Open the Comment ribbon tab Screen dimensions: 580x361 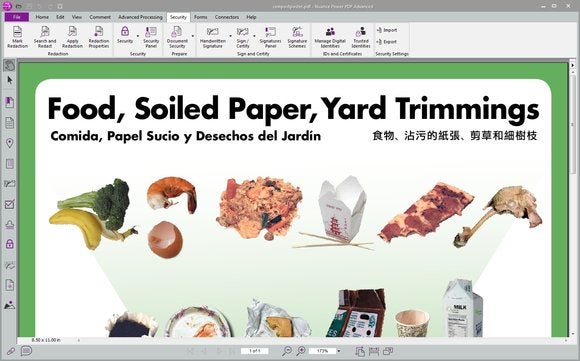(100, 17)
